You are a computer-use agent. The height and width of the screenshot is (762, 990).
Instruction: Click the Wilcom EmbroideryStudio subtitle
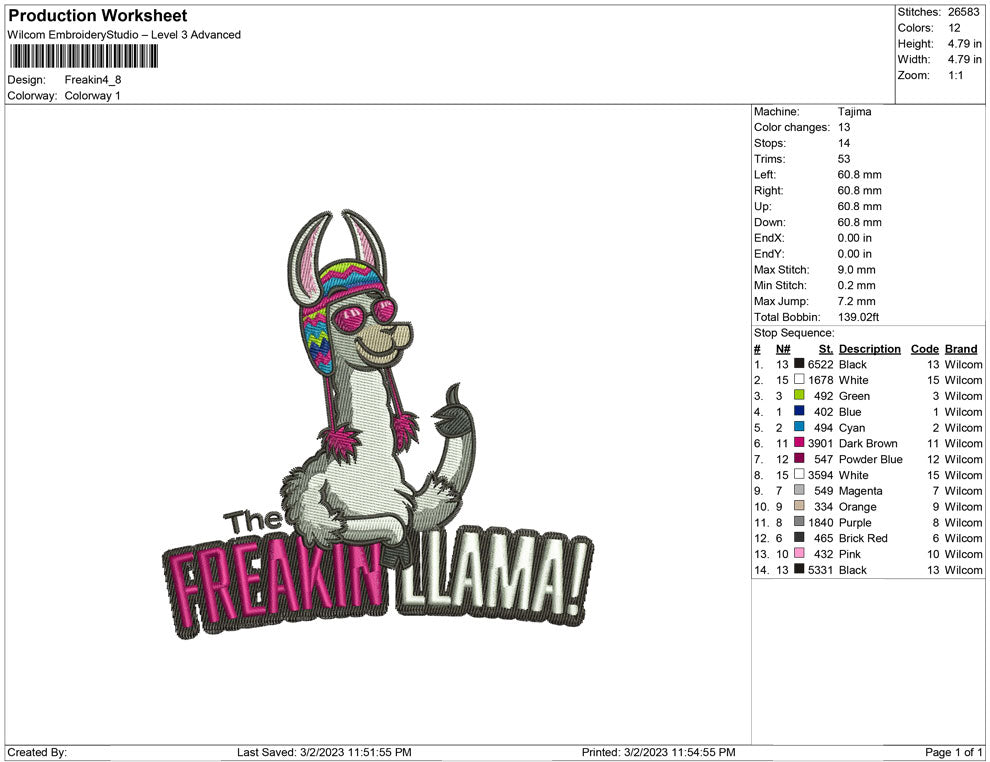pos(124,35)
